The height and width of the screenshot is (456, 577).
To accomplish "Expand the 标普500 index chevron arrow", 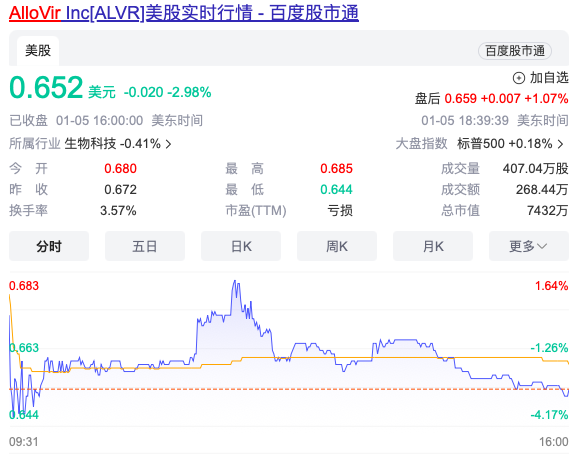I will 560,144.
